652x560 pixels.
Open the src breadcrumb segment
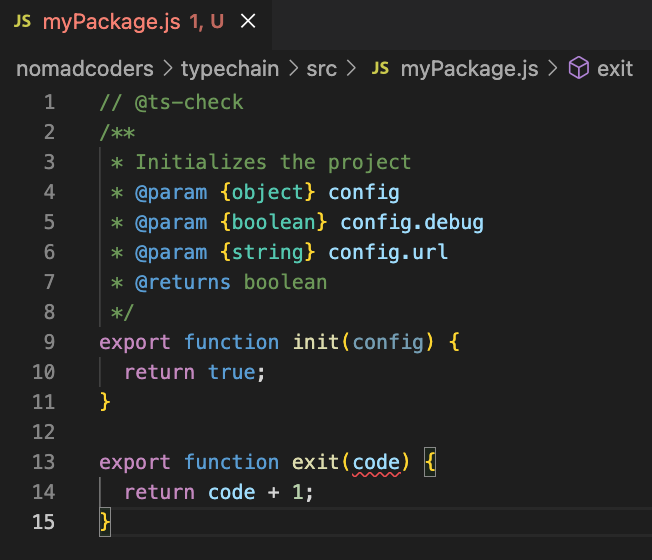(x=321, y=69)
